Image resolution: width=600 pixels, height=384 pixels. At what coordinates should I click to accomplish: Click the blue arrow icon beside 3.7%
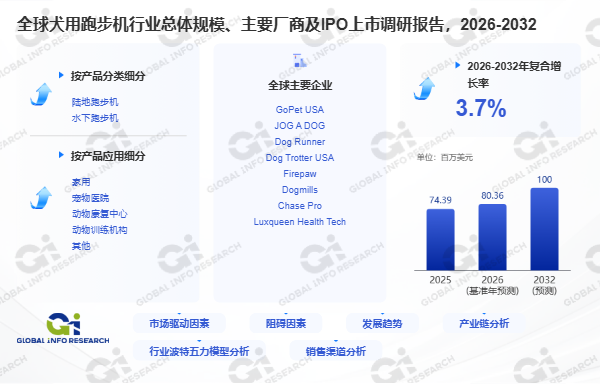click(424, 89)
